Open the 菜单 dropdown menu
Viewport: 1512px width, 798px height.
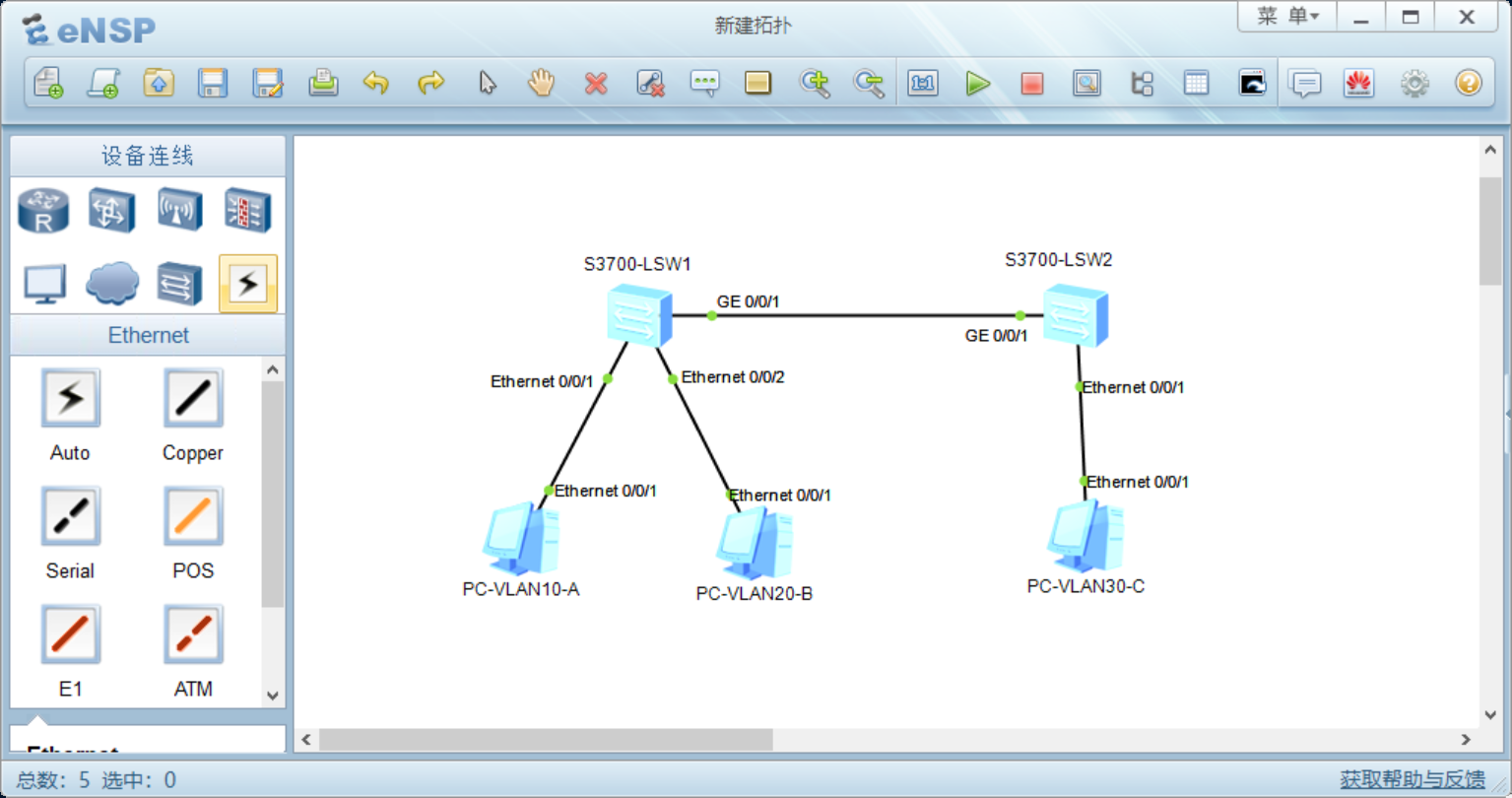[1286, 17]
